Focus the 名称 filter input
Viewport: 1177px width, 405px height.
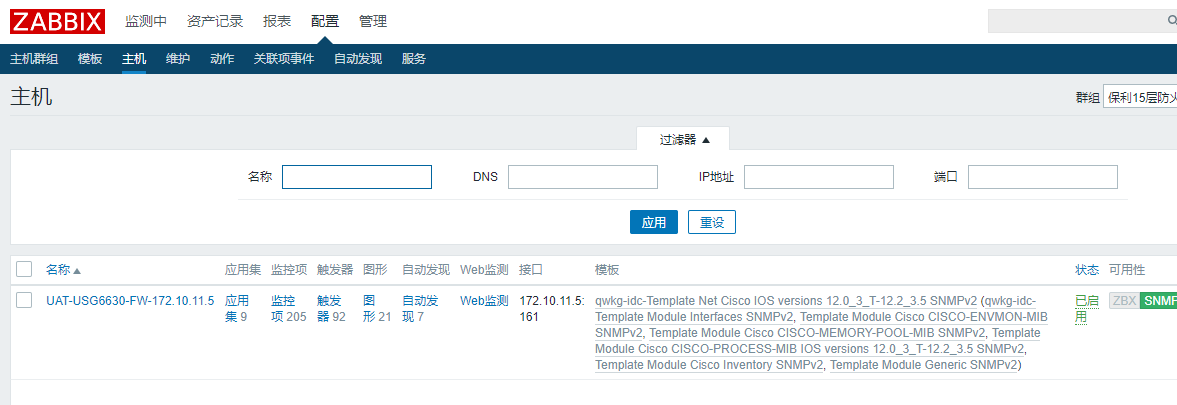pyautogui.click(x=357, y=177)
